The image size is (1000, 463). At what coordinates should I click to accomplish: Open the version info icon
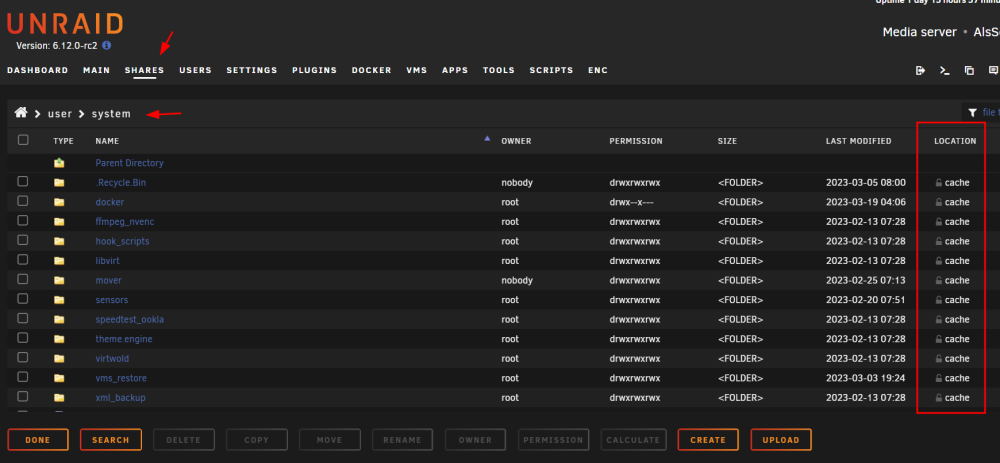107,46
